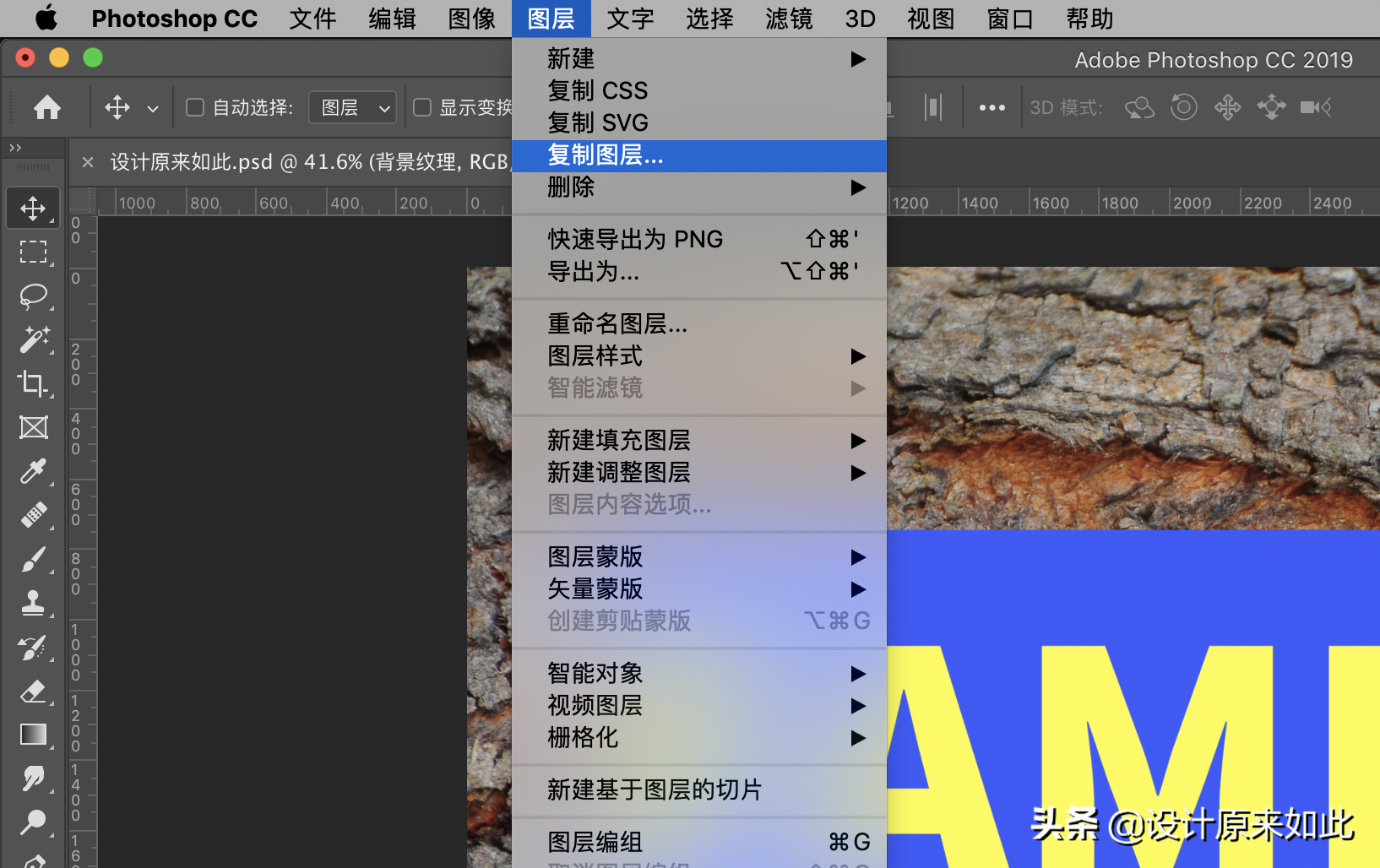The height and width of the screenshot is (868, 1380).
Task: Click the 3D roll mode icon
Action: 1184,107
